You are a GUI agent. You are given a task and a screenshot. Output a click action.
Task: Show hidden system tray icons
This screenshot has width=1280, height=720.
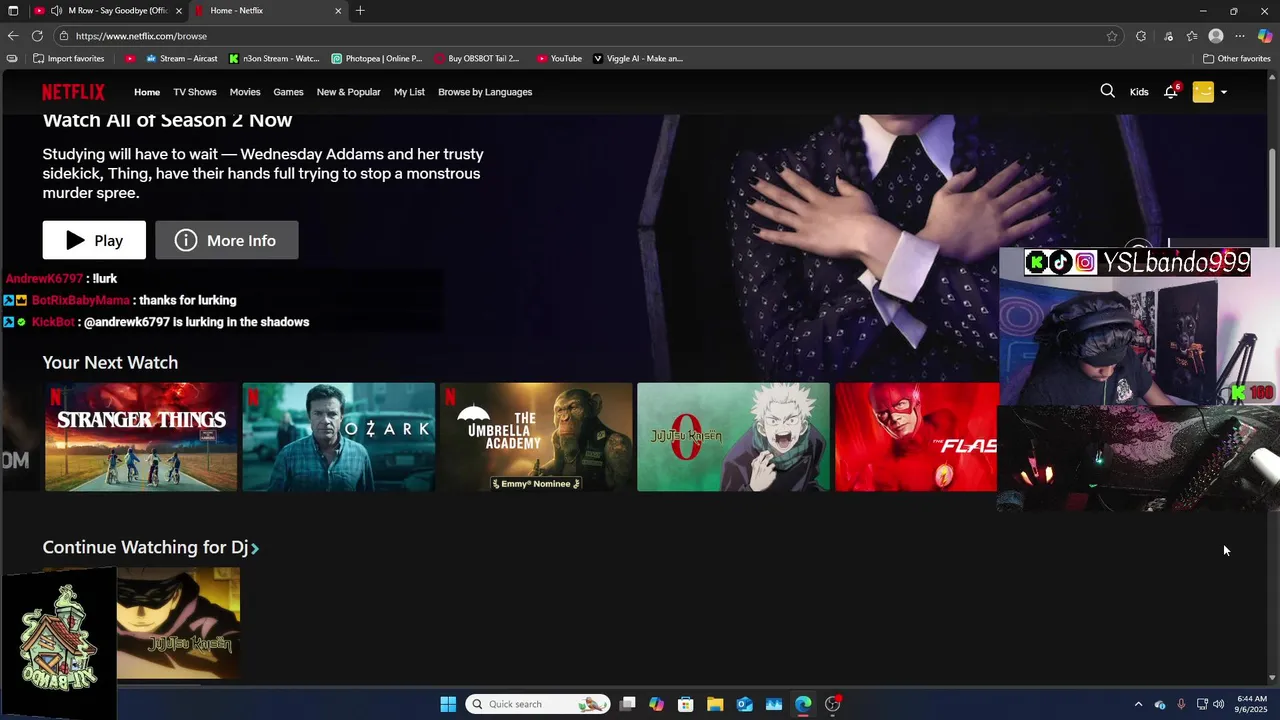pos(1138,704)
